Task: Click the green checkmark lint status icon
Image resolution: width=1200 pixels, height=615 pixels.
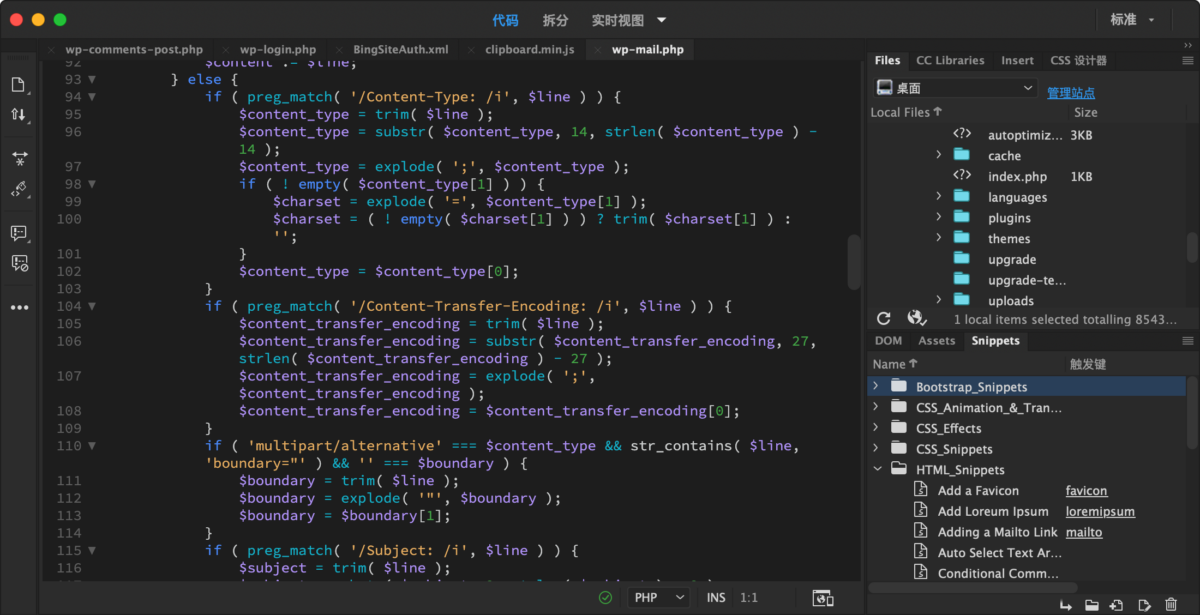Action: [605, 597]
